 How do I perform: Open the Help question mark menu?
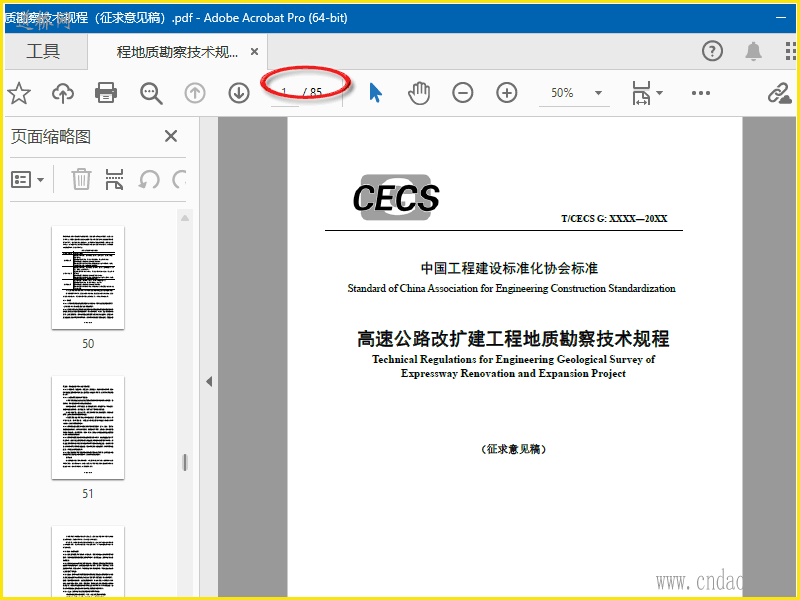(712, 51)
